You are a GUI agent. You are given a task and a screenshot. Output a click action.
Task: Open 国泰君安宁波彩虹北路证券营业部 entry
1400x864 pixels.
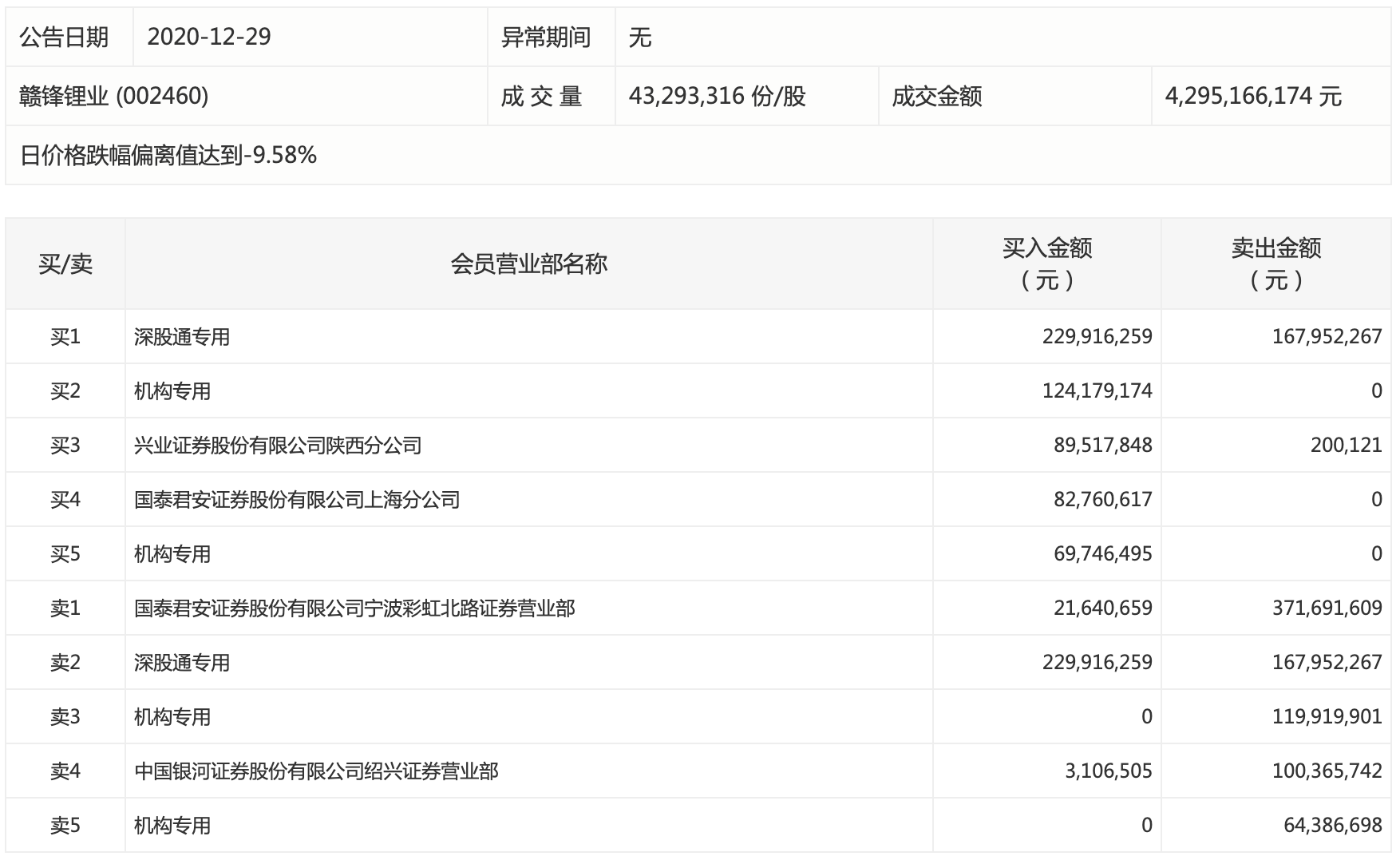354,608
